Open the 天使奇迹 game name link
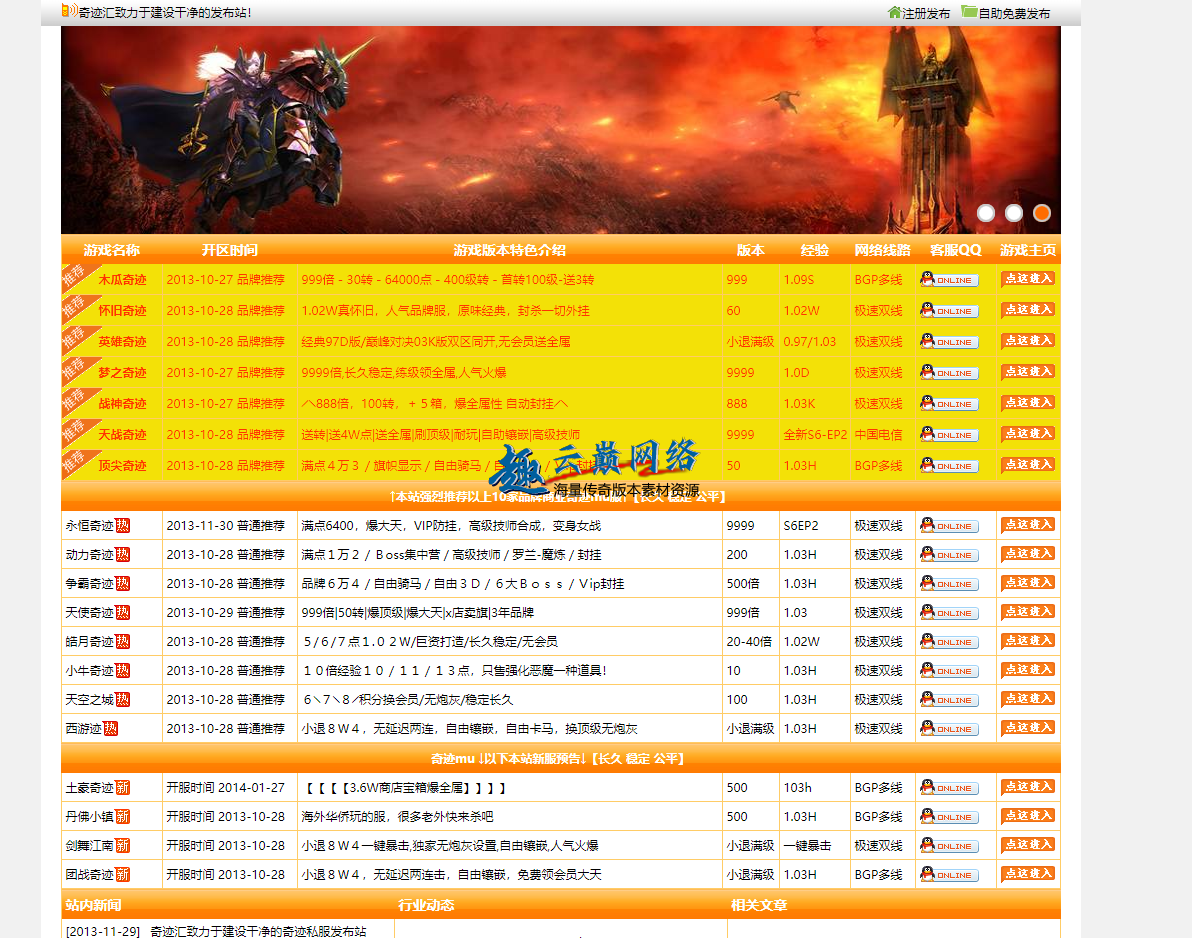The height and width of the screenshot is (938, 1192). coord(90,613)
